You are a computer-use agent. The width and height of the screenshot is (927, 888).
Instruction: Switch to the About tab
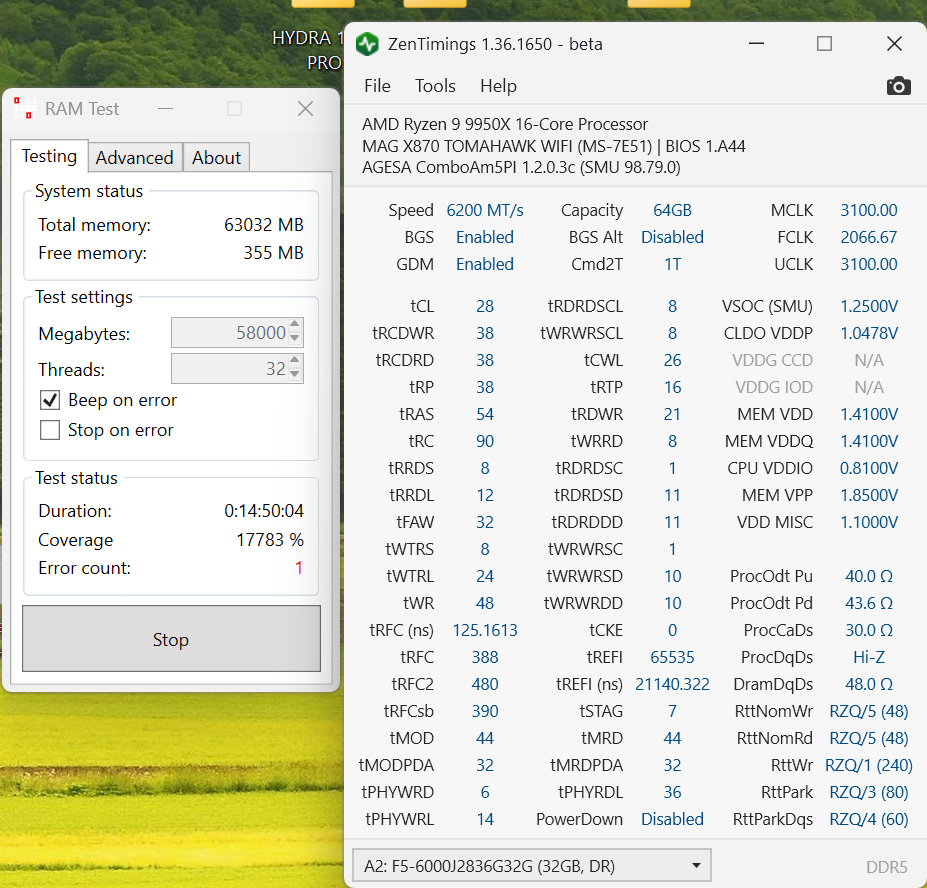[216, 158]
